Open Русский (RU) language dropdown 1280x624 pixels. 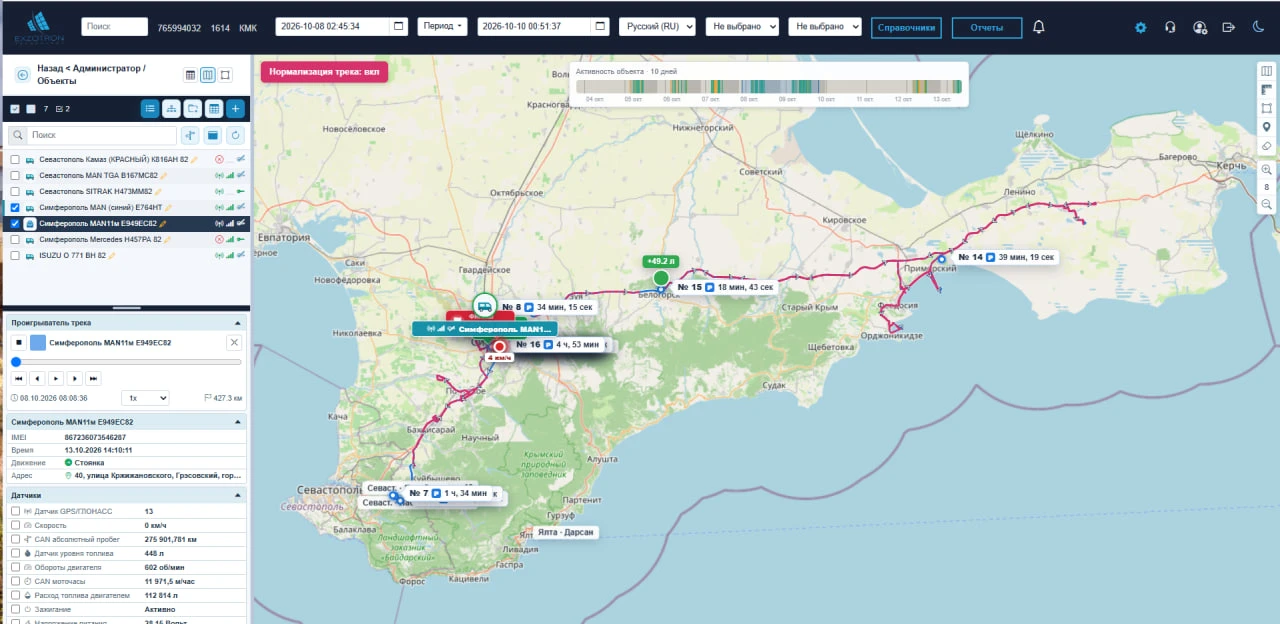(657, 27)
